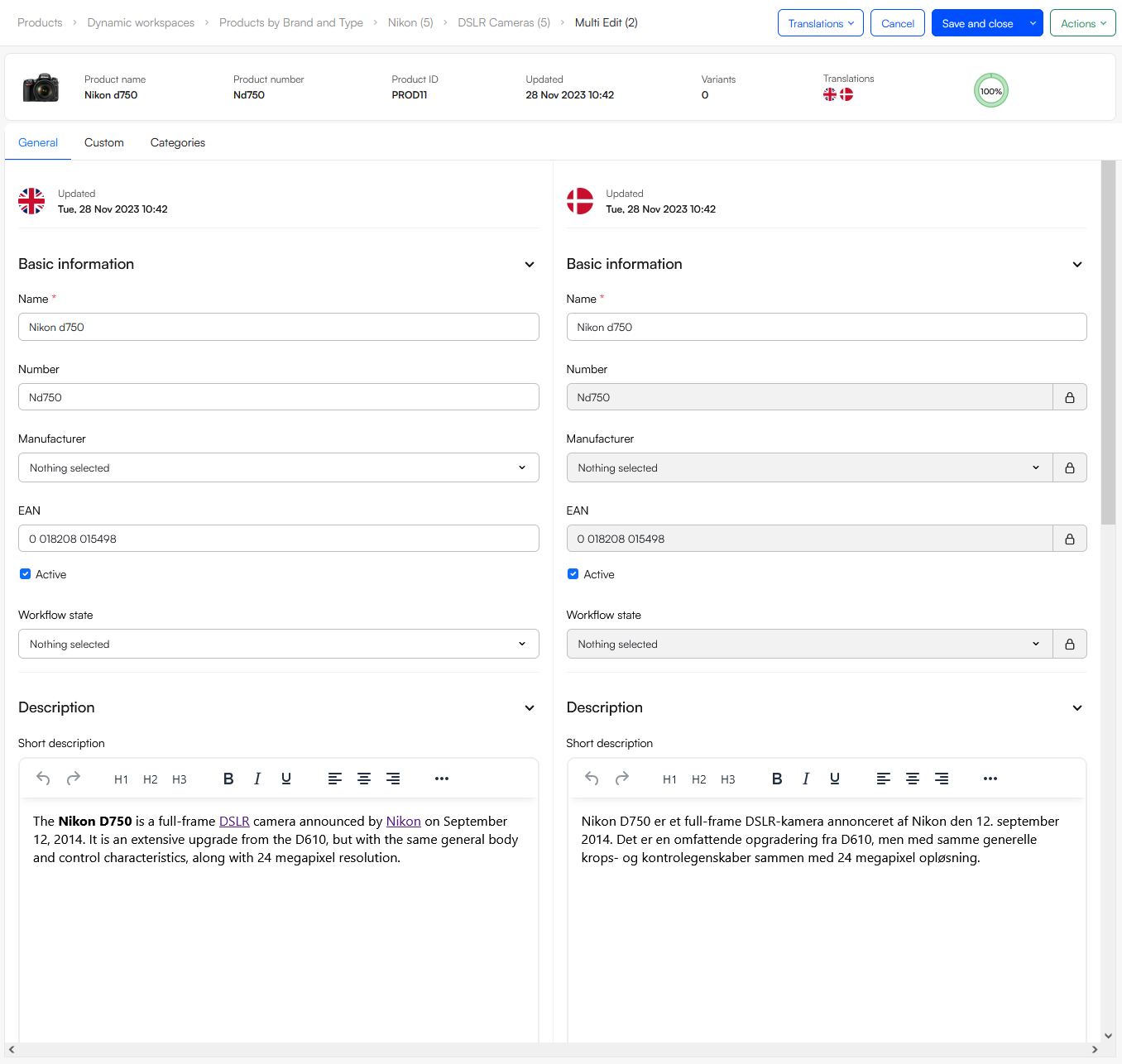The width and height of the screenshot is (1122, 1064).
Task: Click the 100% translation progress indicator
Action: (991, 91)
